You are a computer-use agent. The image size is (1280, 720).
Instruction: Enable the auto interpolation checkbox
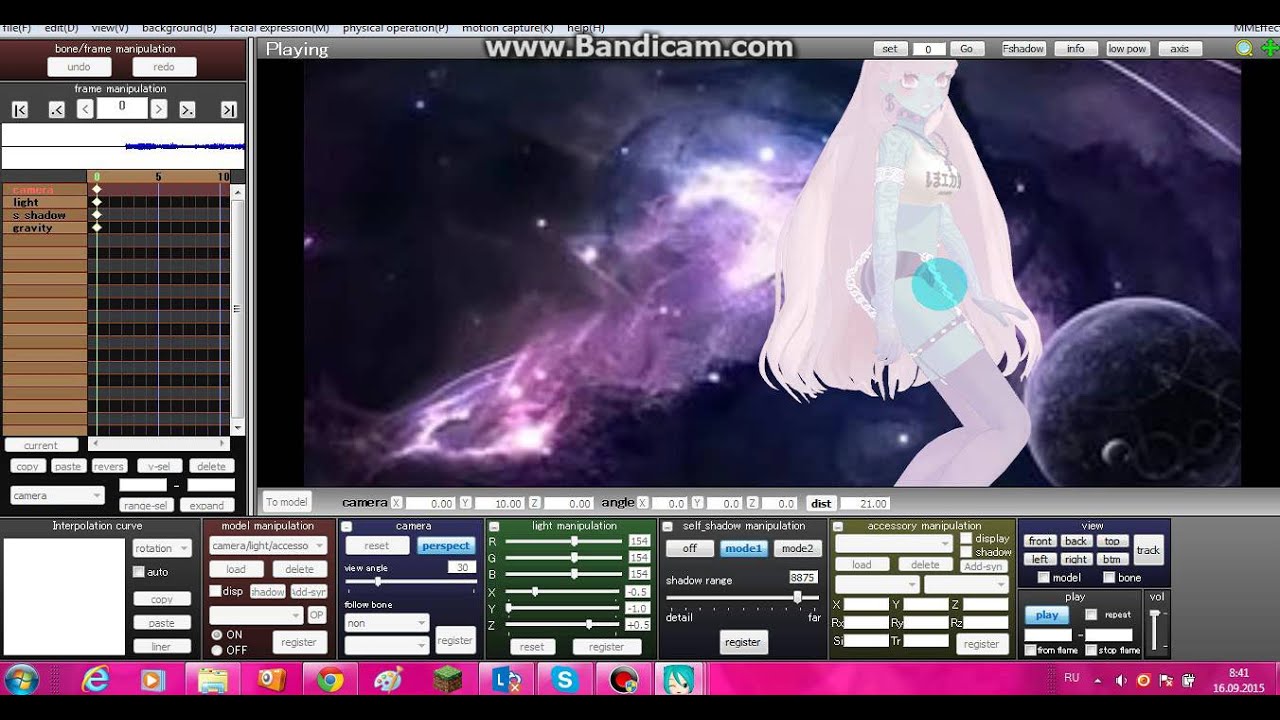pos(139,572)
